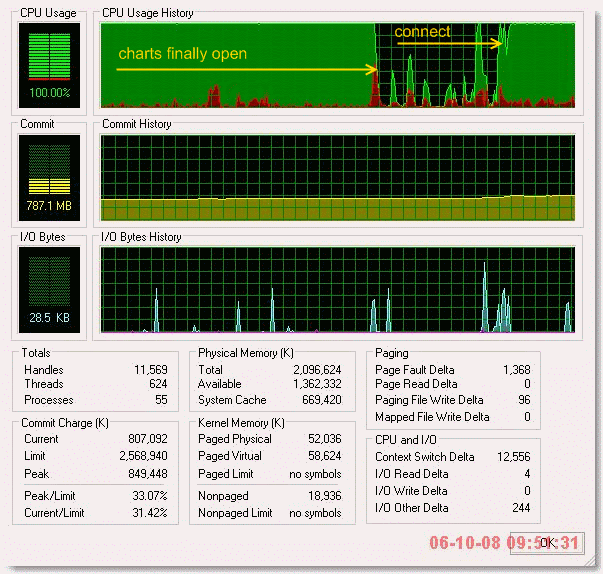
Task: Click the CPU Usage History graph
Action: point(338,65)
